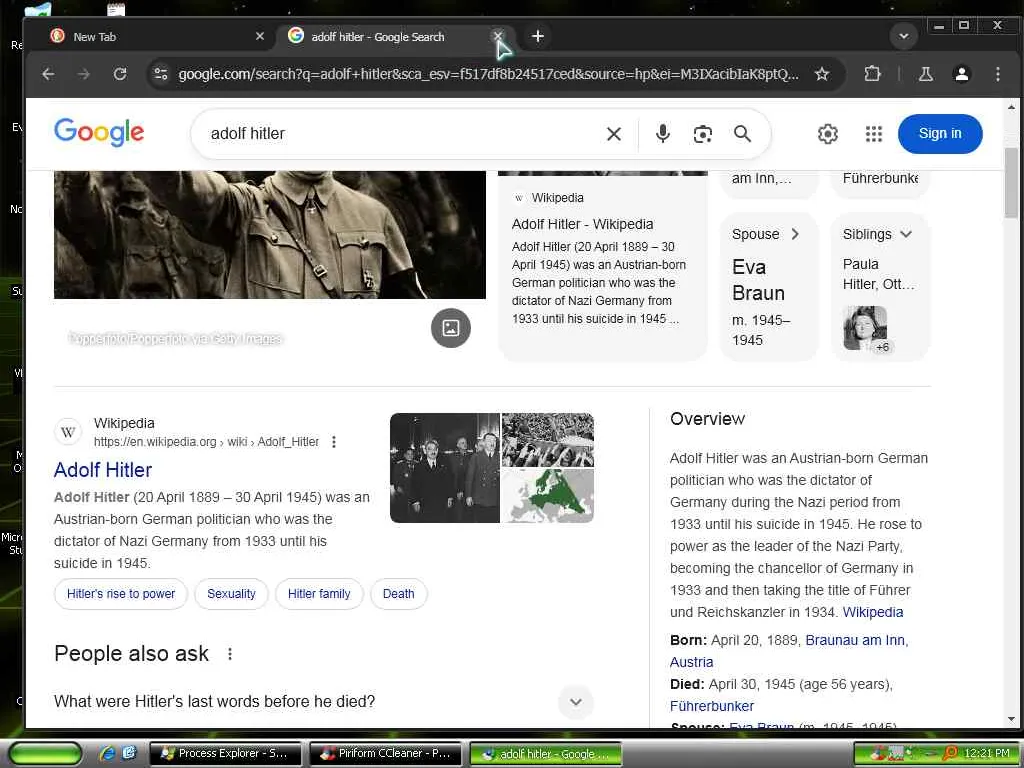Search by image with the Lens icon
Image resolution: width=1024 pixels, height=768 pixels.
point(703,134)
